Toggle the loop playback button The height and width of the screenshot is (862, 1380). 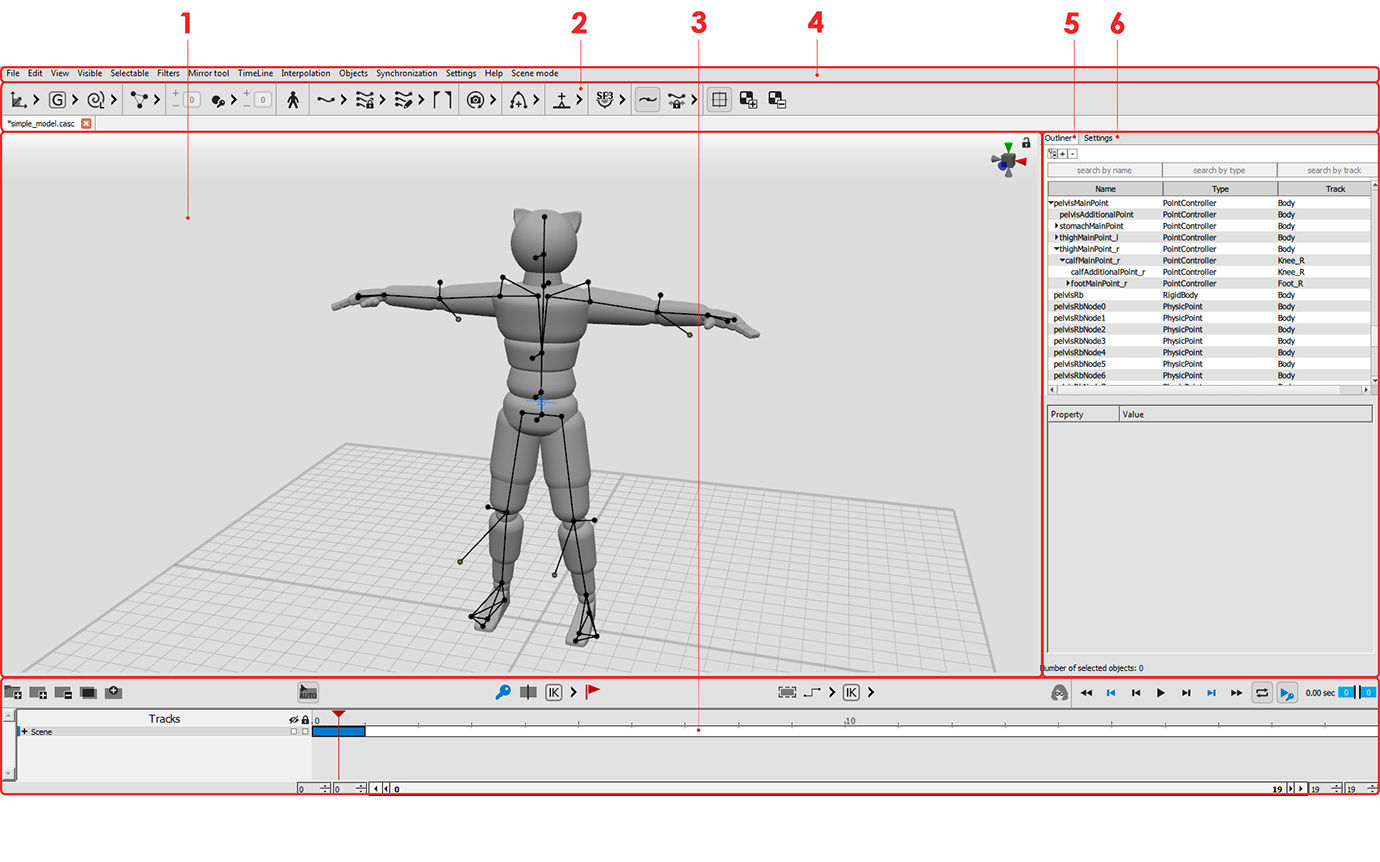(x=1262, y=693)
